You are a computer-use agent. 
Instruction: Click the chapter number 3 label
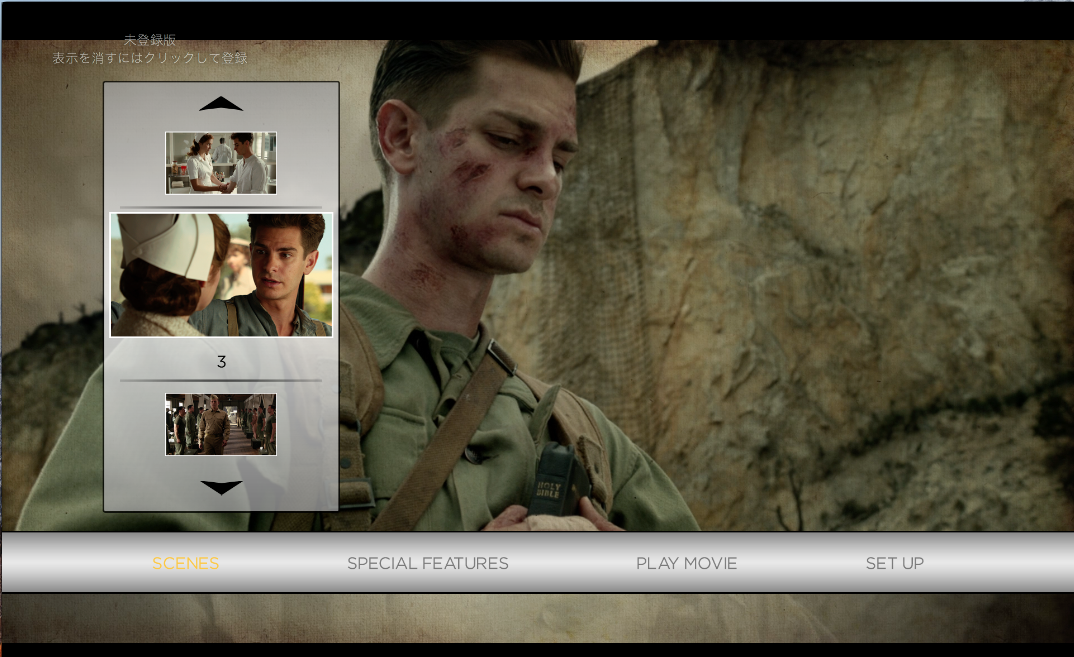point(221,362)
